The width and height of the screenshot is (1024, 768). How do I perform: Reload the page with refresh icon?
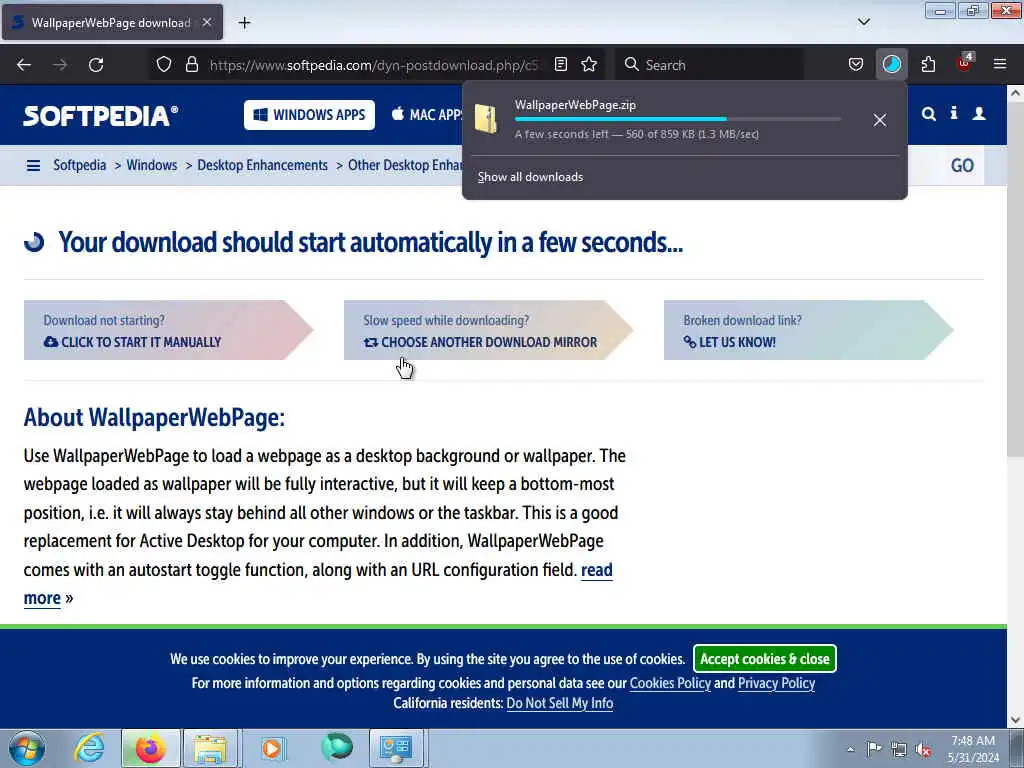pos(96,65)
